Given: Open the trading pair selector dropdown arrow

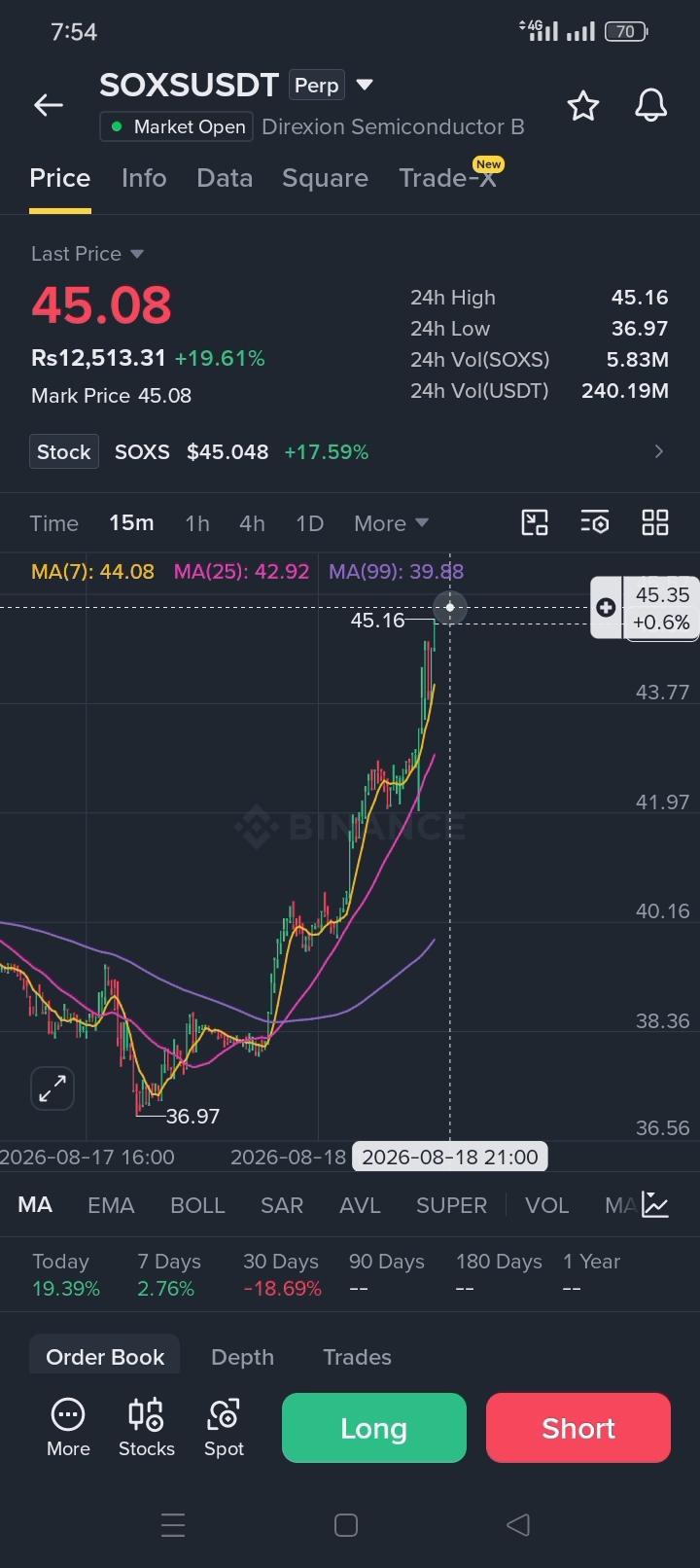Looking at the screenshot, I should click(x=365, y=85).
